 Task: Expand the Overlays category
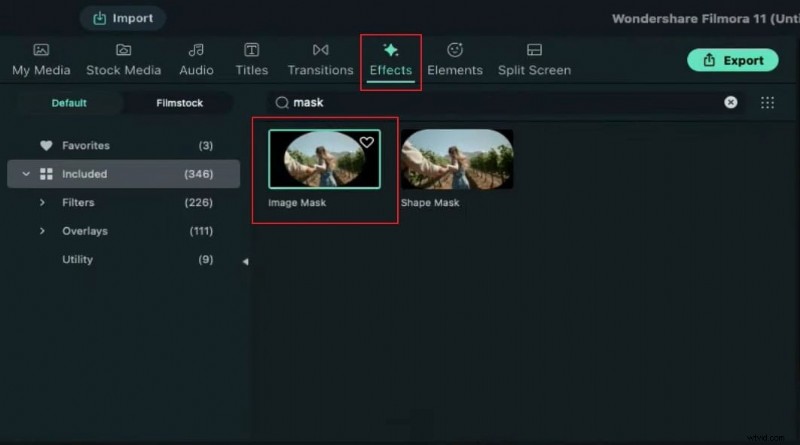pos(42,231)
